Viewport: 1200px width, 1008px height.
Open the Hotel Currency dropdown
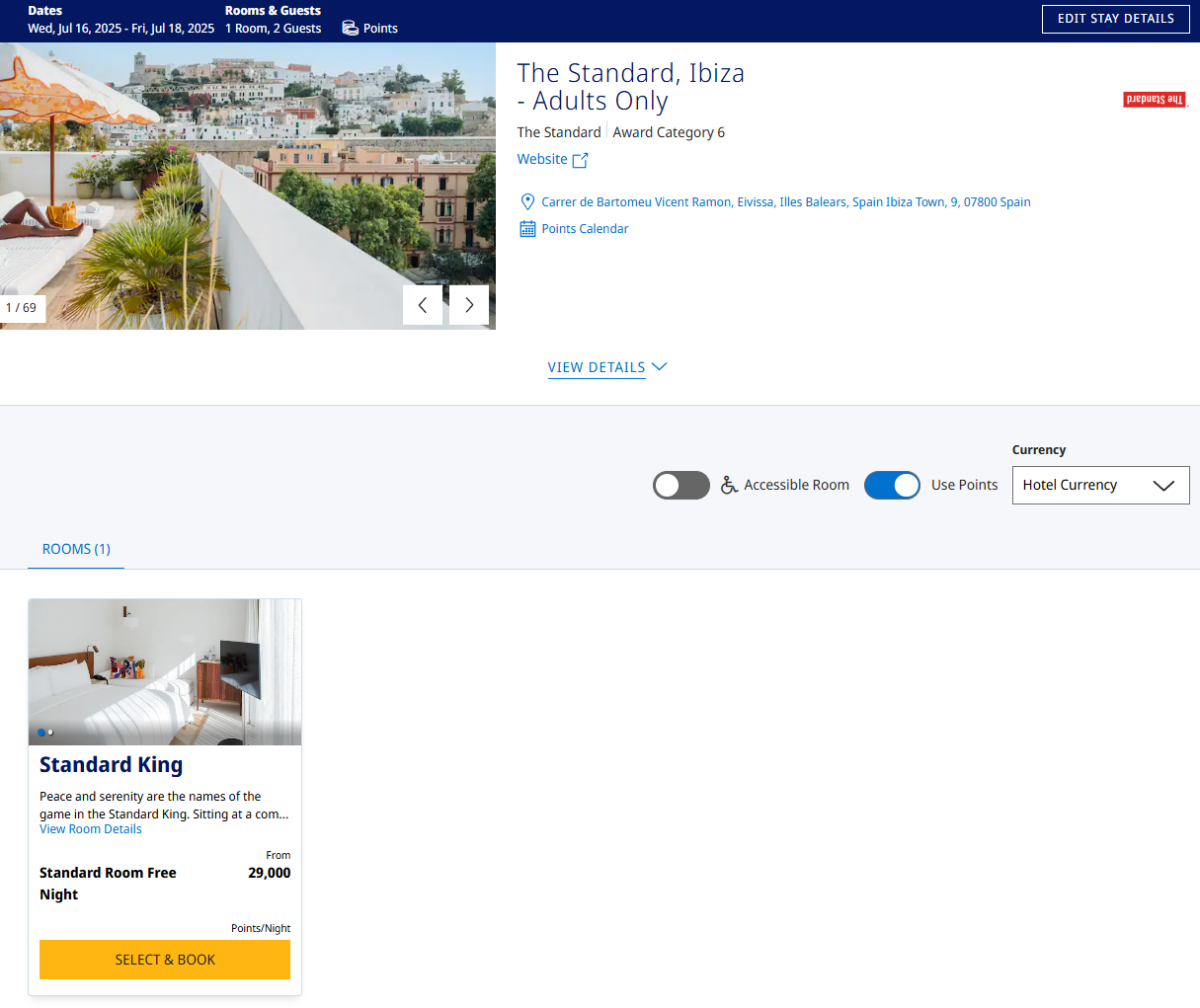1101,485
